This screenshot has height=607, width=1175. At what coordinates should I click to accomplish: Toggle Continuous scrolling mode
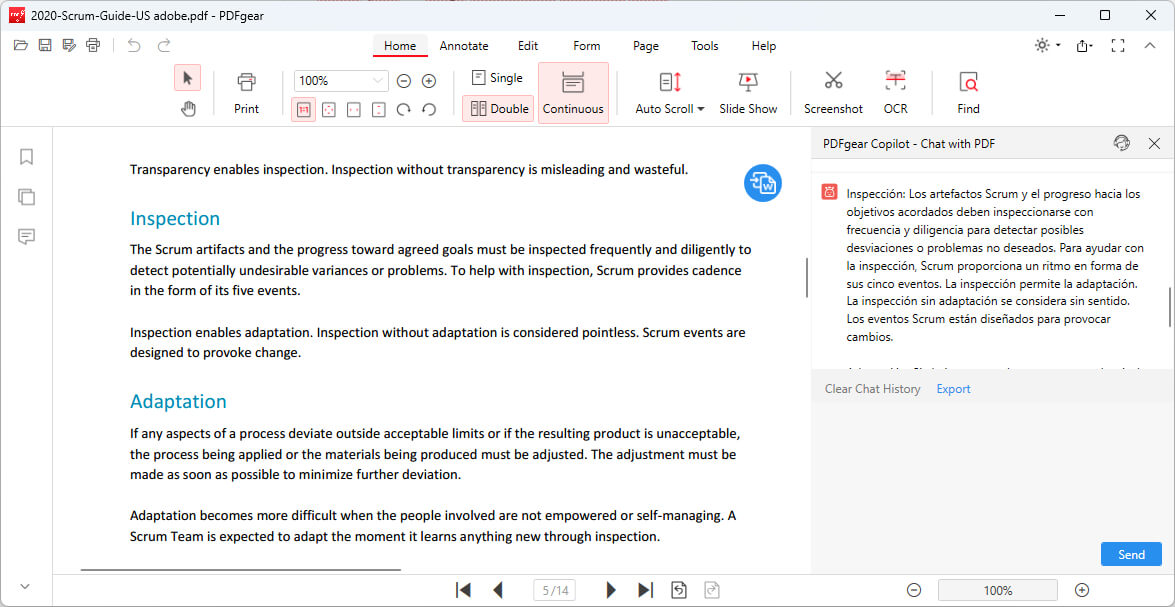pos(573,93)
